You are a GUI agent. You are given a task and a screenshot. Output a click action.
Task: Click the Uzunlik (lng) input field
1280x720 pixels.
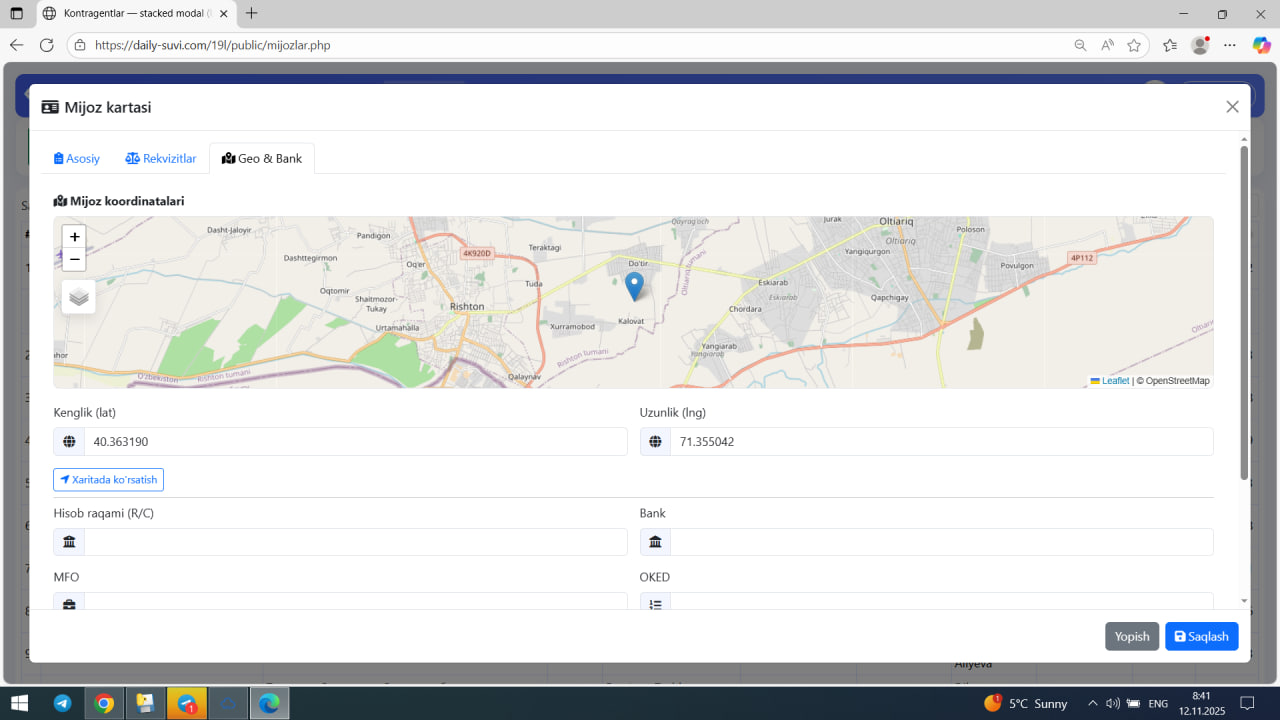tap(940, 441)
